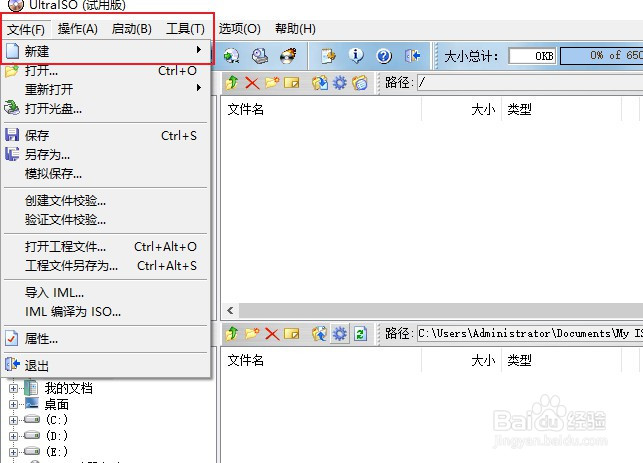
Task: Click the local path field C:\Users\Administrator
Action: pyautogui.click(x=530, y=333)
